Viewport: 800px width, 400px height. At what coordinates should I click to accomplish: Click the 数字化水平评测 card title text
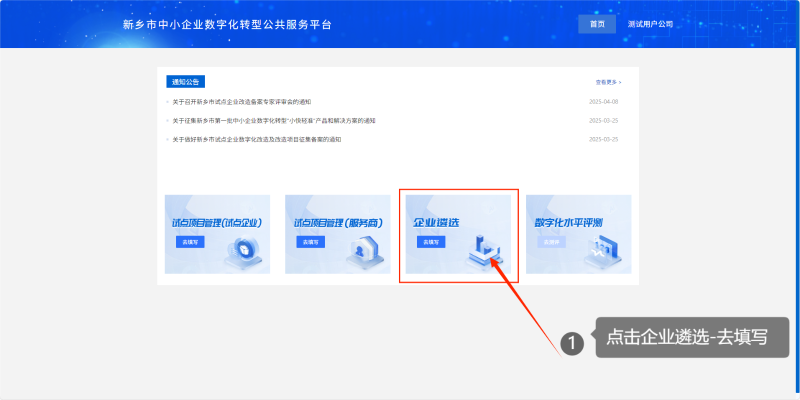(568, 222)
